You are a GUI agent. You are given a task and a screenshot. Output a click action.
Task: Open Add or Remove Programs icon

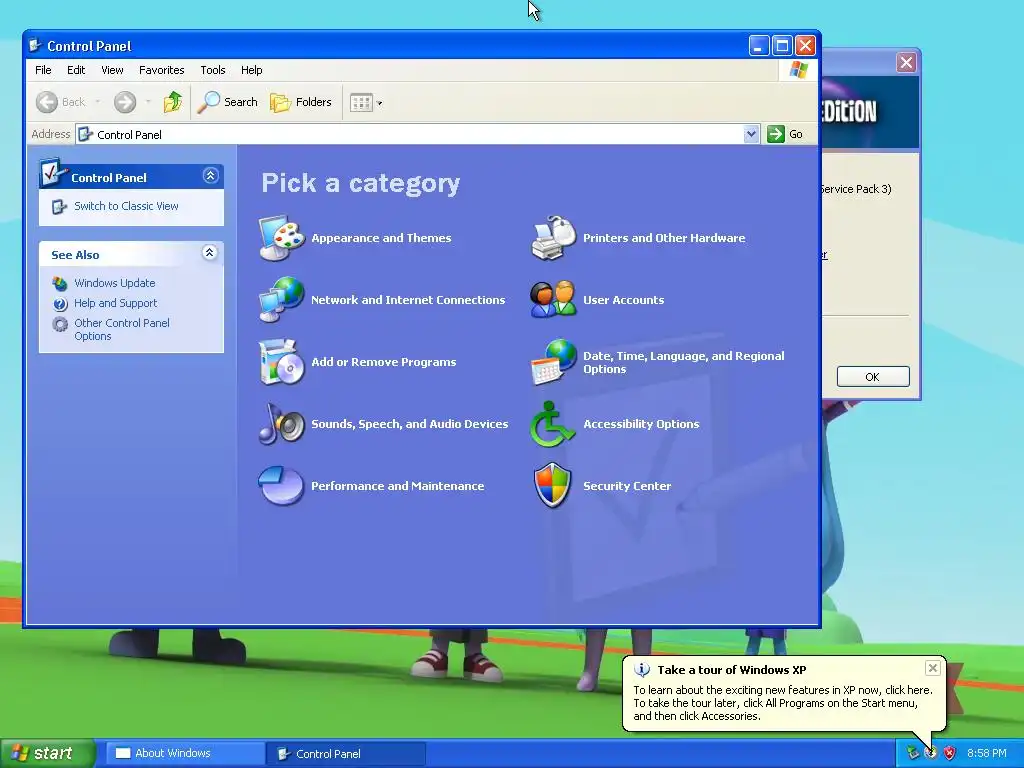281,362
